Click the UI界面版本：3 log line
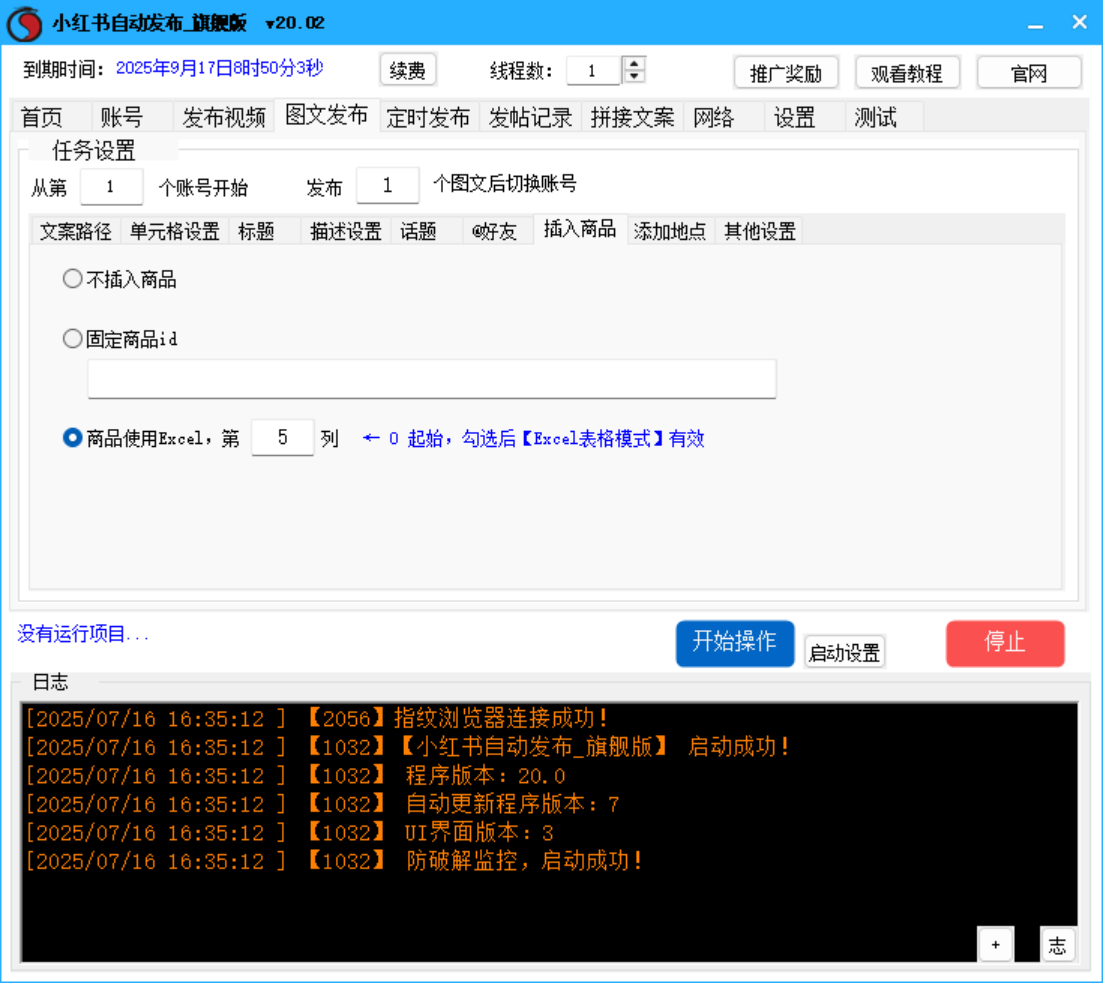1103x983 pixels. [290, 833]
